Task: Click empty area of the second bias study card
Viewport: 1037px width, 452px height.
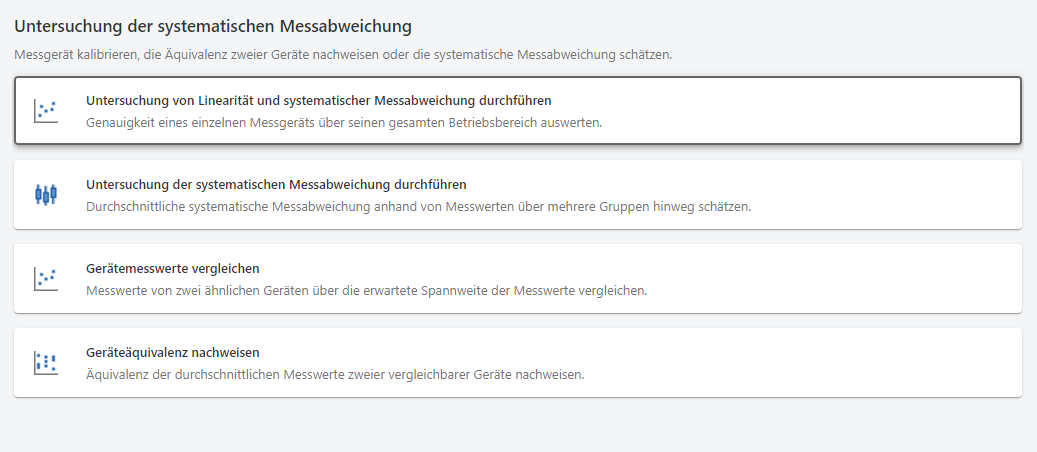Action: point(880,195)
